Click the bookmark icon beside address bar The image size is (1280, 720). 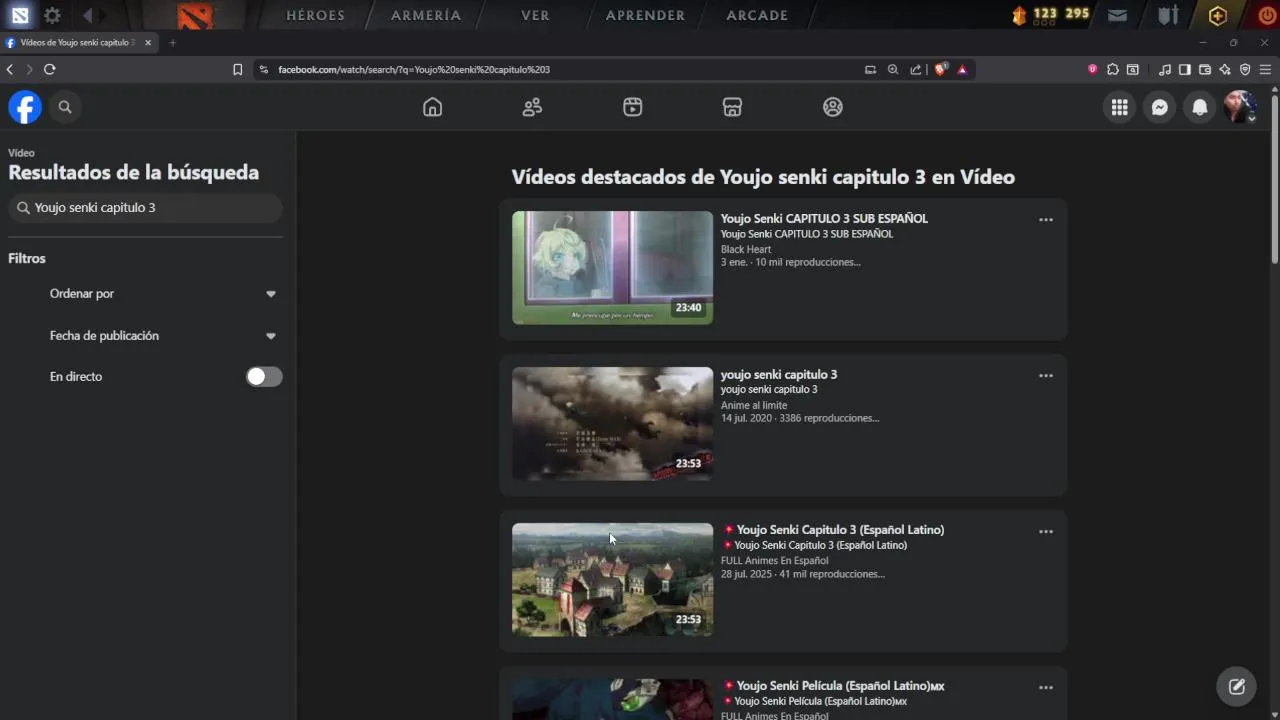[237, 69]
